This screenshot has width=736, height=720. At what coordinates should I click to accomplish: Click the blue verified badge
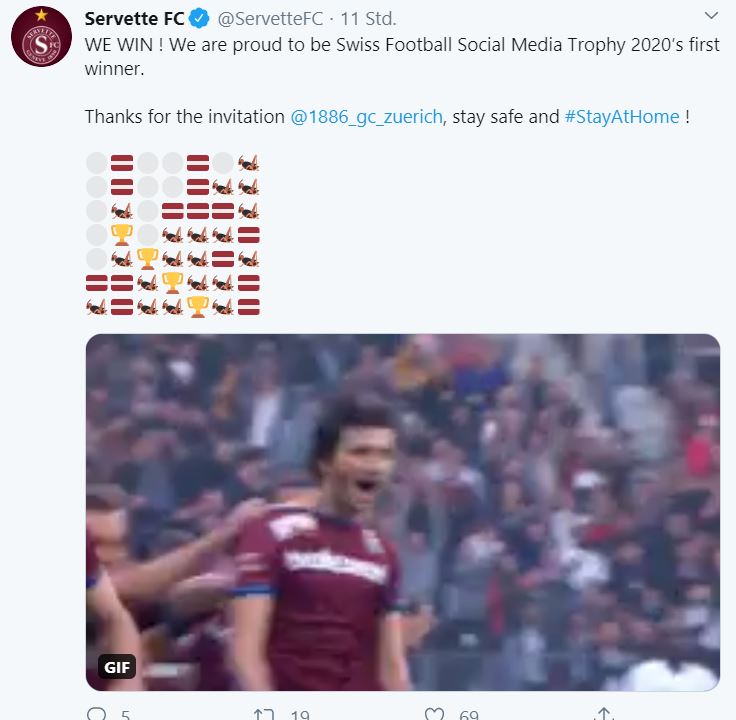199,18
